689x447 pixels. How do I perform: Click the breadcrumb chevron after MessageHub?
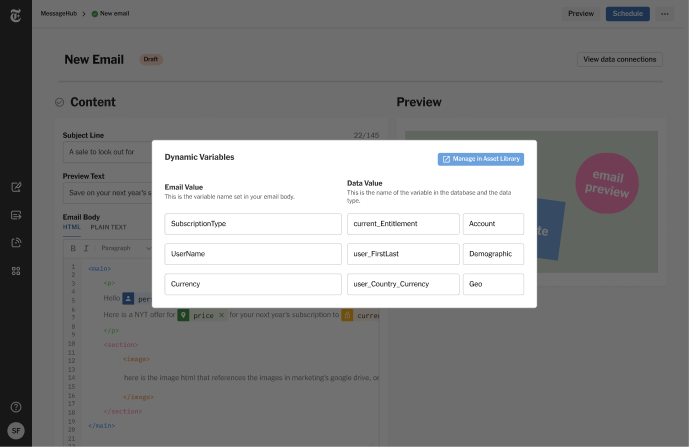[83, 14]
